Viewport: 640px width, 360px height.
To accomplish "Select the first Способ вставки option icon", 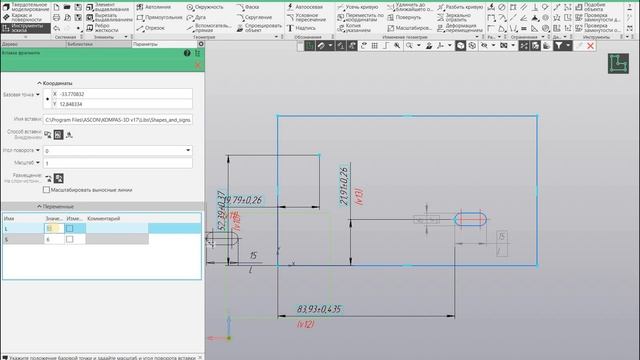I will pos(48,135).
